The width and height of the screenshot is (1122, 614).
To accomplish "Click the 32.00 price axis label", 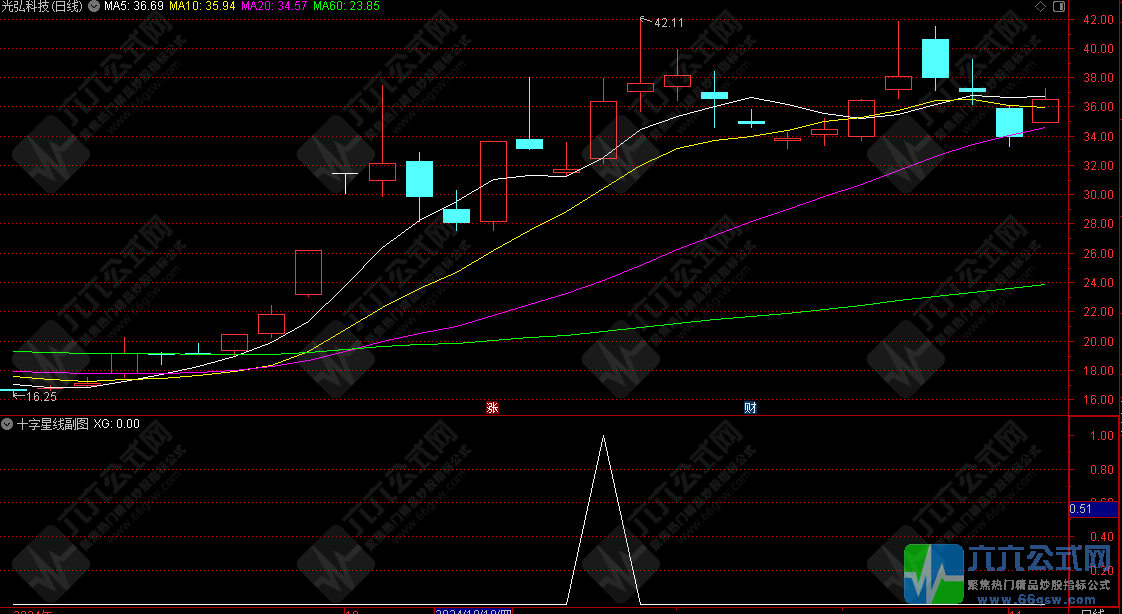I will coord(1098,166).
